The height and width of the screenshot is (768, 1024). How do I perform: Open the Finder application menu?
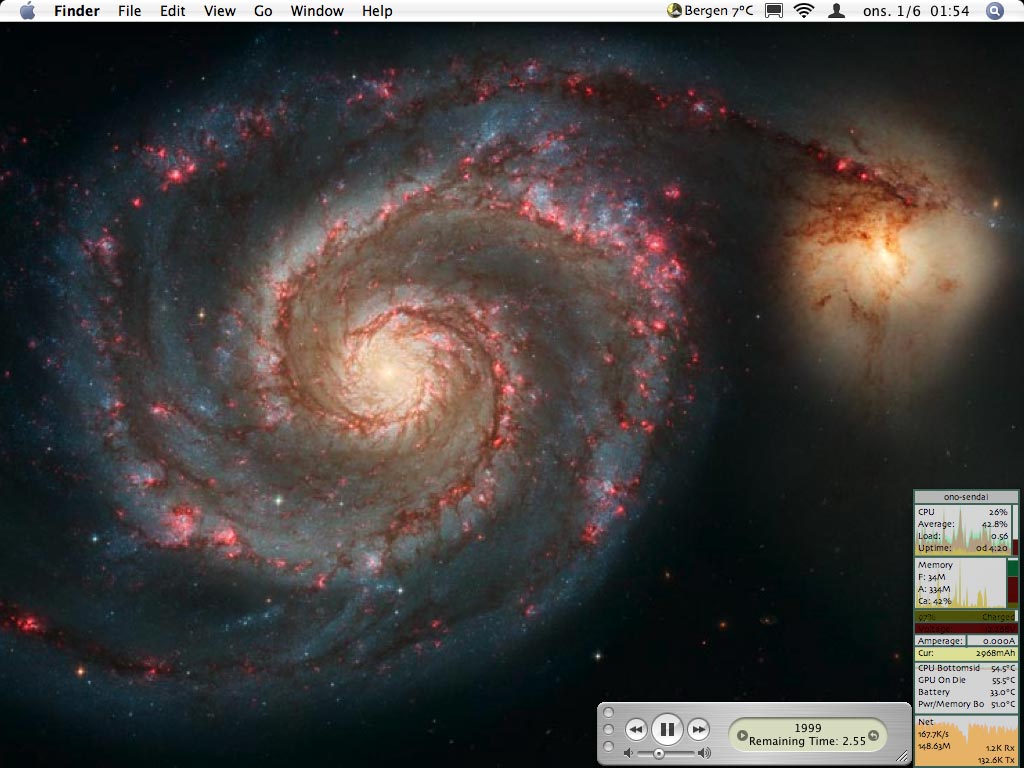pyautogui.click(x=76, y=11)
